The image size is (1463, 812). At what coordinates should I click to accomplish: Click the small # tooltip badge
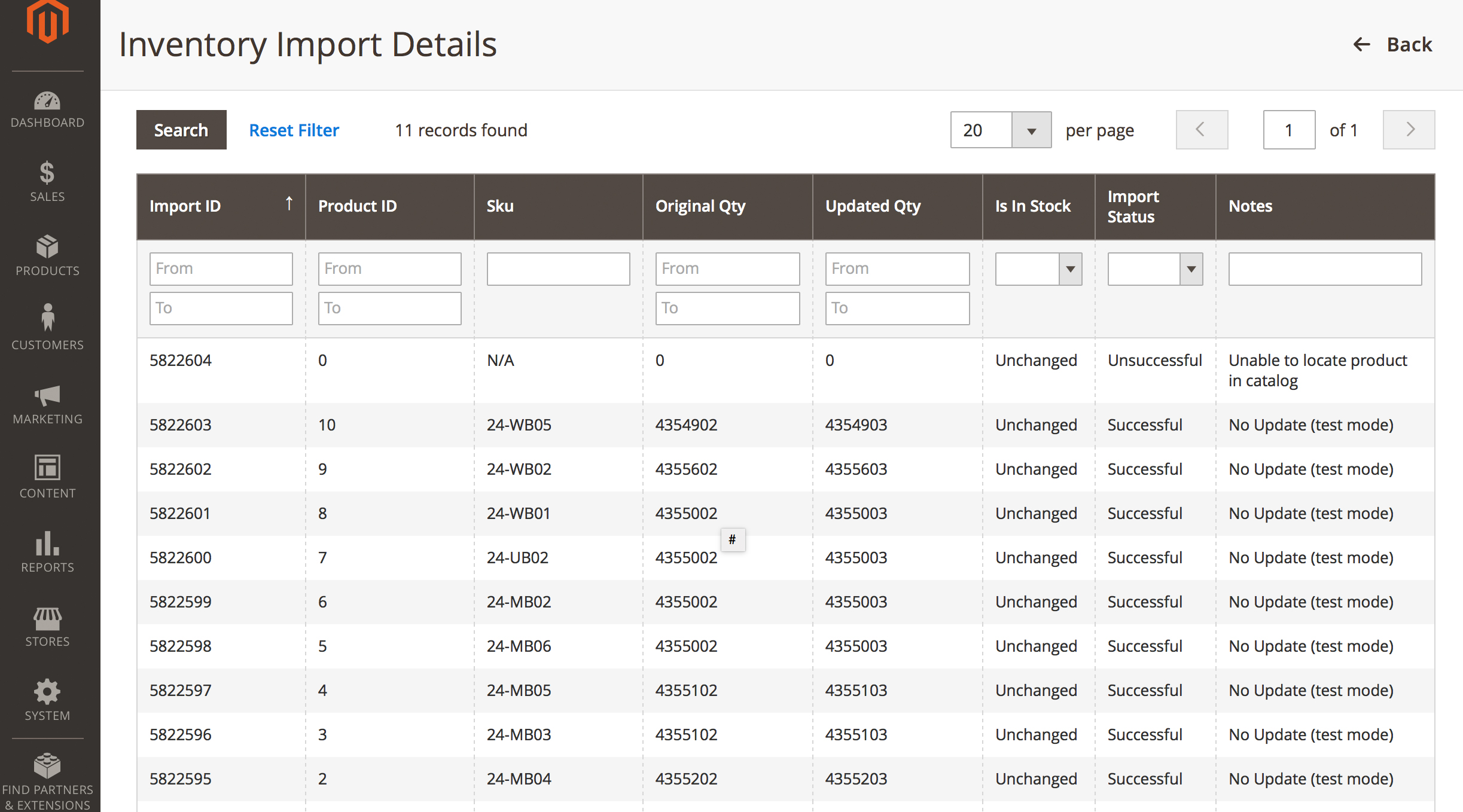click(733, 540)
